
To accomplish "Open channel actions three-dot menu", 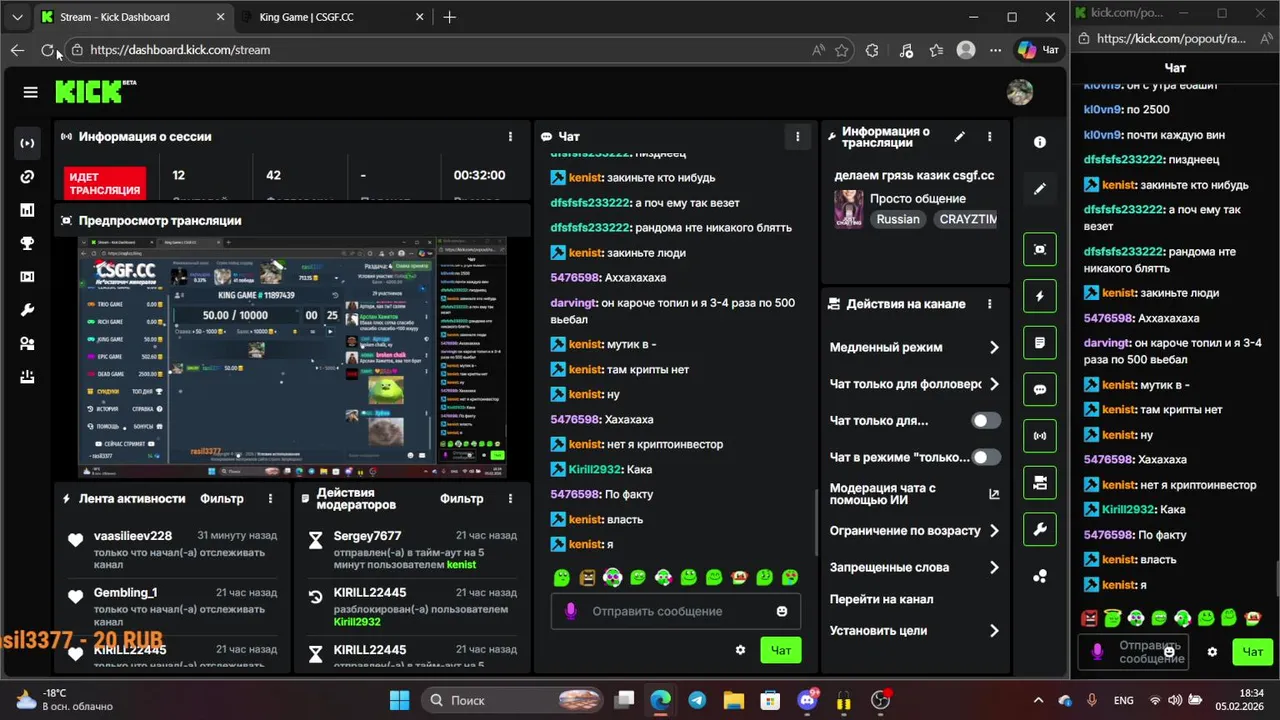I will click(x=990, y=304).
